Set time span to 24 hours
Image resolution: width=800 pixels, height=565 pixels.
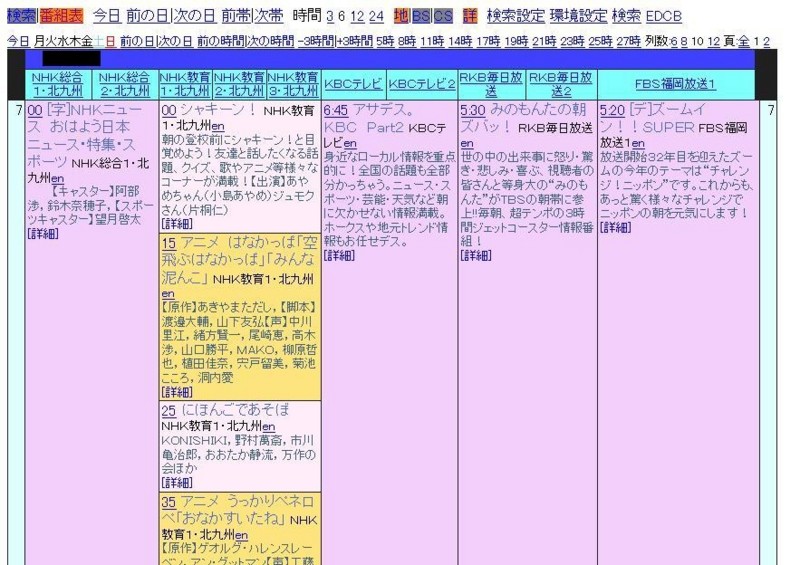pos(376,17)
